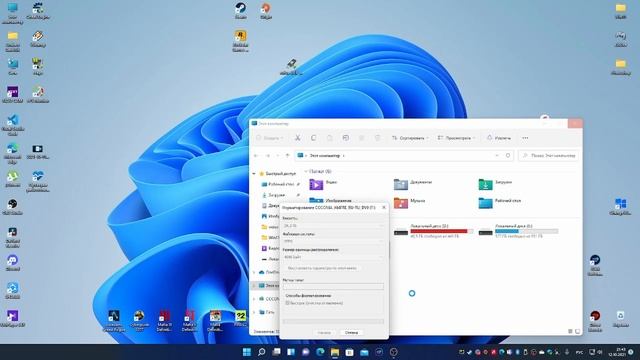
Task: Open Microsoft Store from taskbar
Action: pyautogui.click(x=350, y=352)
